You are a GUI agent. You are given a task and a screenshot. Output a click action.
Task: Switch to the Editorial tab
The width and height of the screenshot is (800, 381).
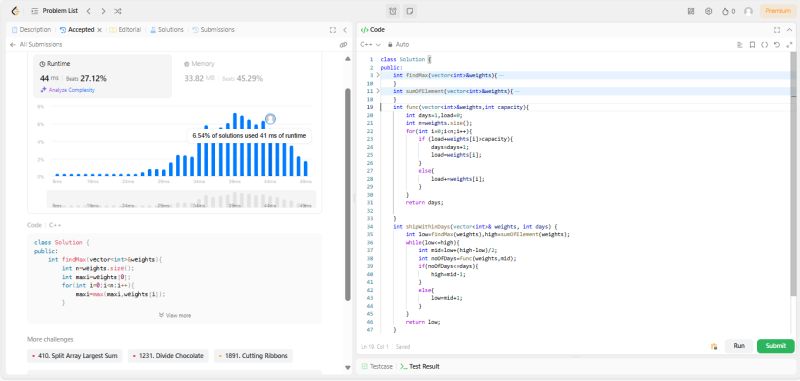126,30
